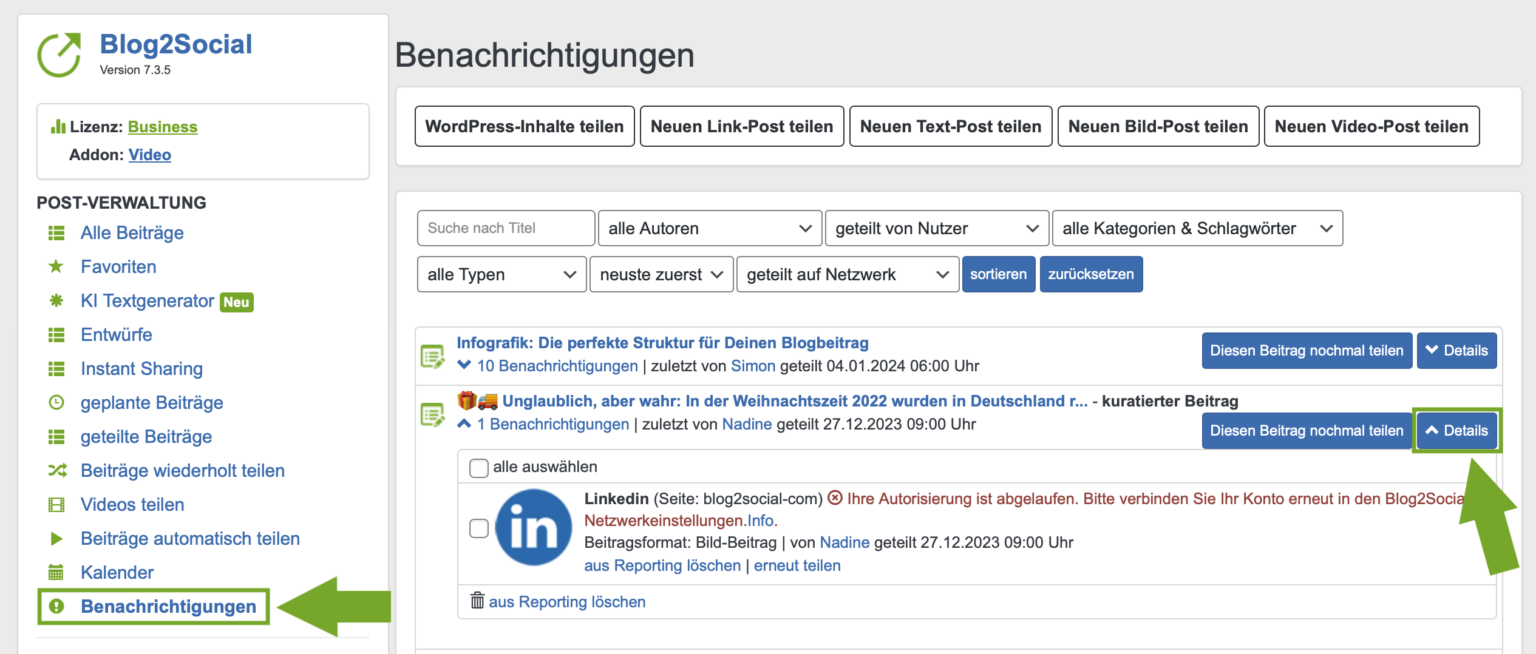Image resolution: width=1536 pixels, height=654 pixels.
Task: Check the alle auswählen checkbox
Action: (479, 467)
